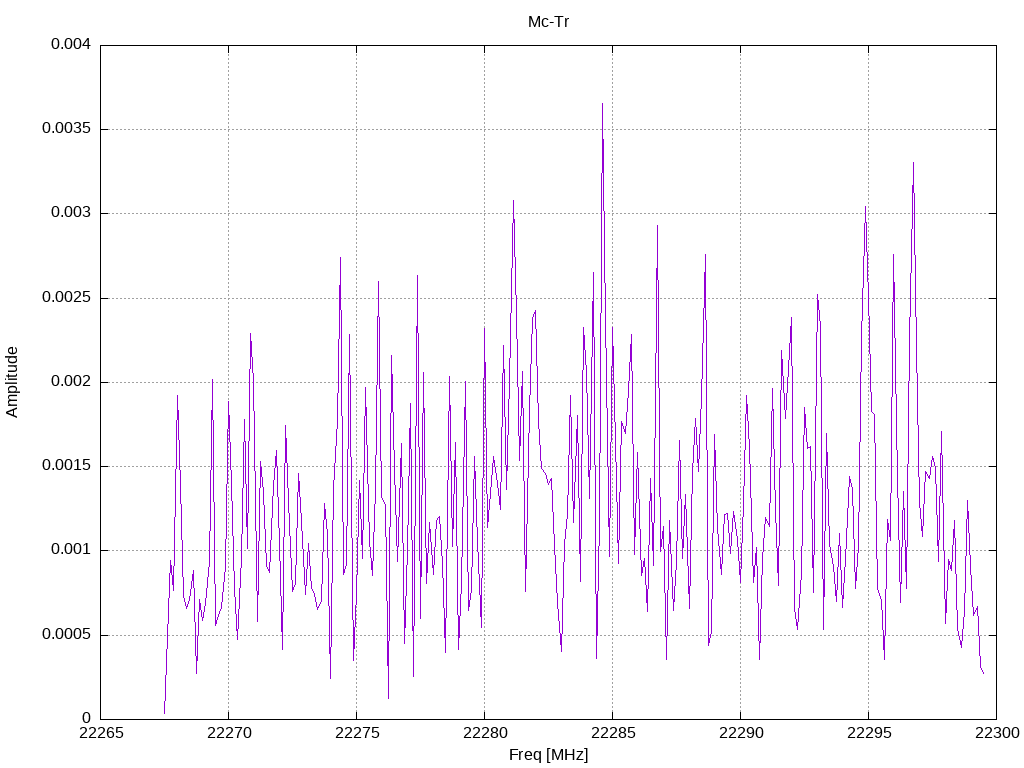This screenshot has height=768, width=1024.
Task: Click the Freq [MHz] x-axis label
Action: (549, 755)
